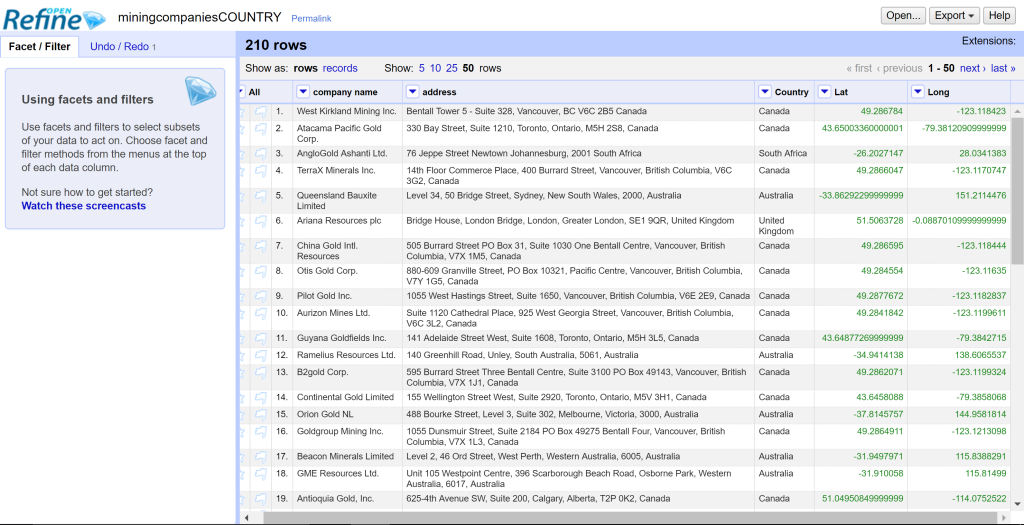
Task: Click the previous page link
Action: coord(899,68)
